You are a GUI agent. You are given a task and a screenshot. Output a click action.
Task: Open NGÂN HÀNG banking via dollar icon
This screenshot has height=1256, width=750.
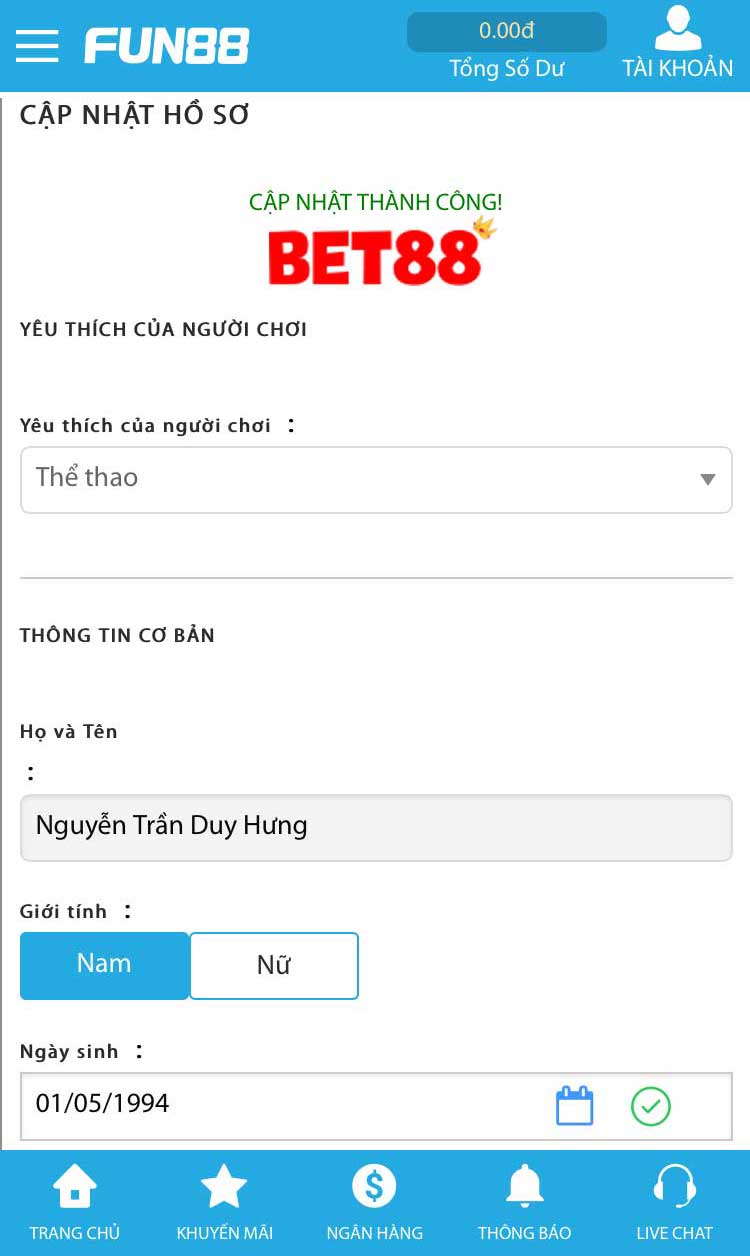click(375, 1187)
